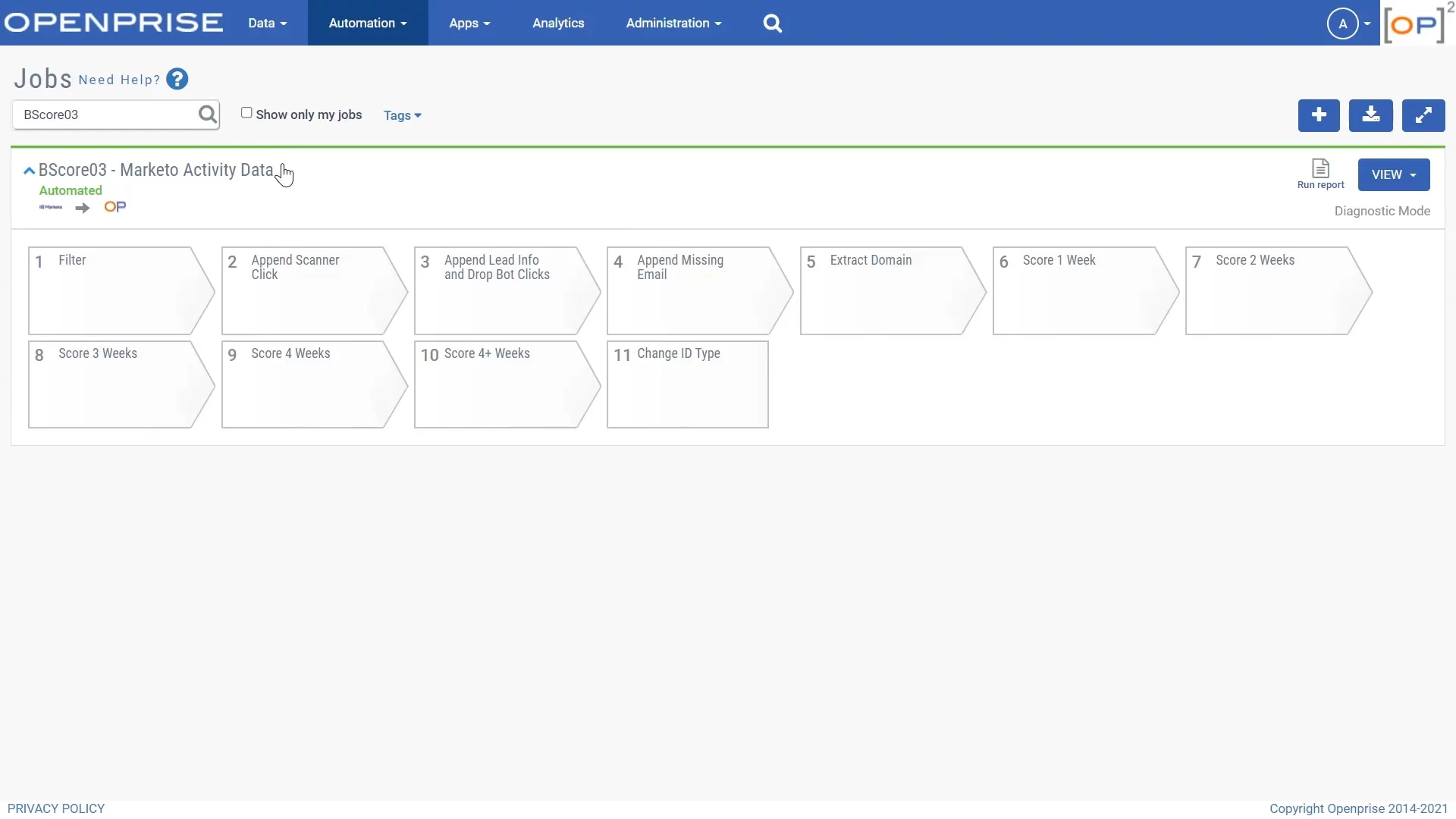Image resolution: width=1456 pixels, height=819 pixels.
Task: Click the magnifier search icon in navbar
Action: click(x=772, y=24)
